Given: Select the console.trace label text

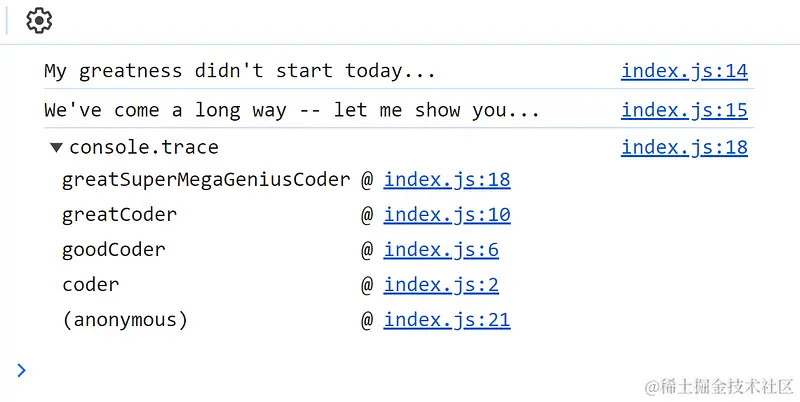Looking at the screenshot, I should [144, 147].
